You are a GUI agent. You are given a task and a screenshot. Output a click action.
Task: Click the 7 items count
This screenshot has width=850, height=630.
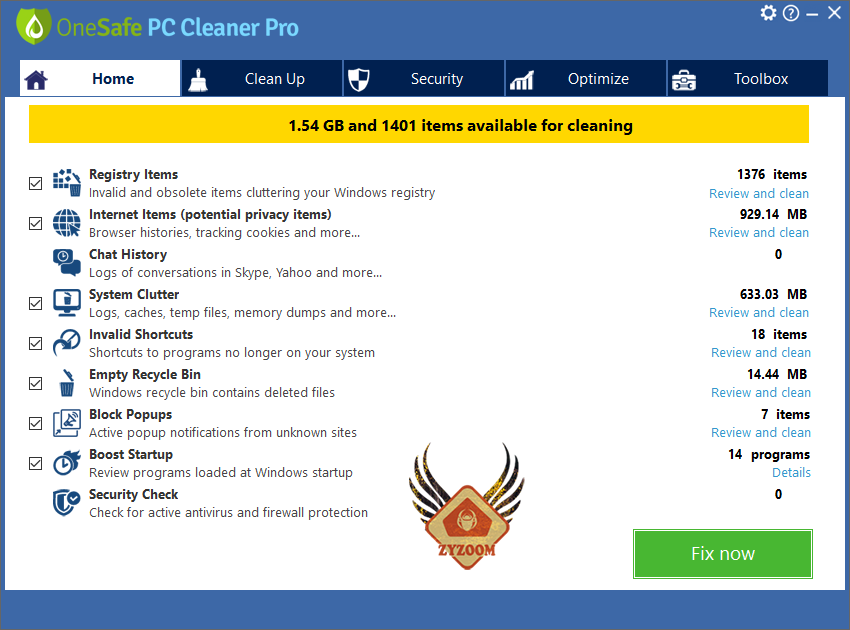785,415
